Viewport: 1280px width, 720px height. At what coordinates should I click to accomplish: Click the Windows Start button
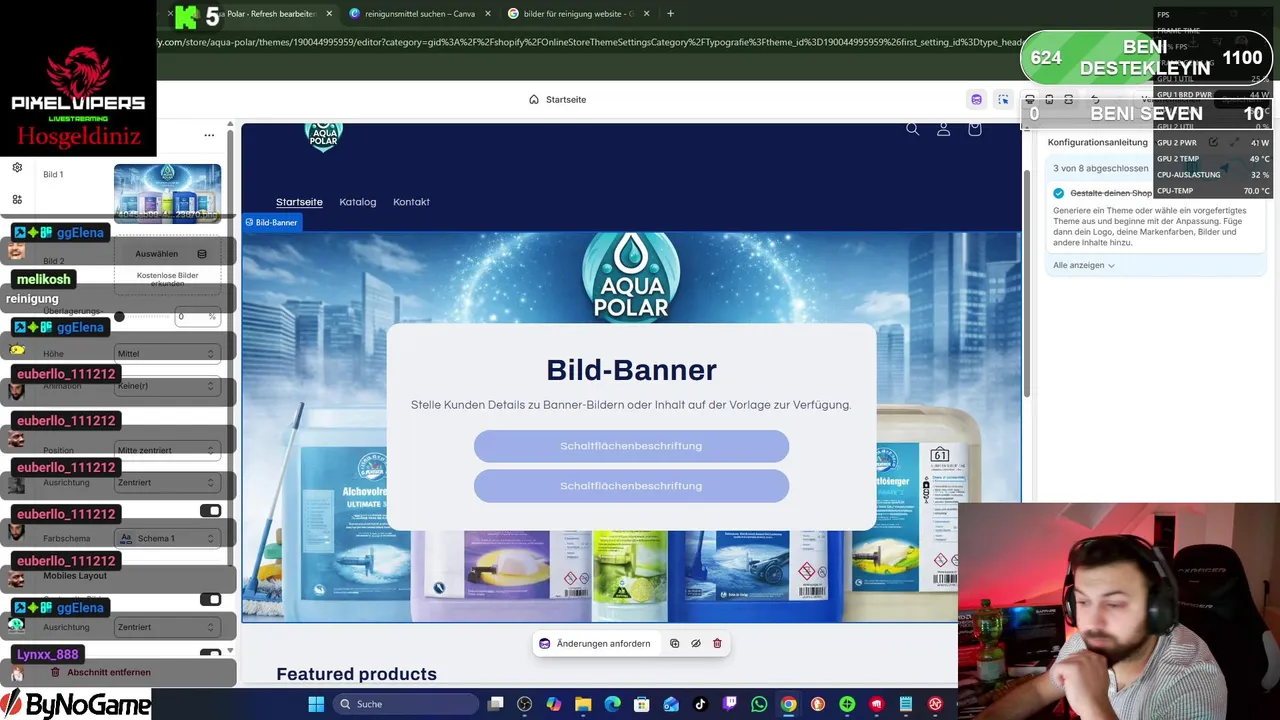[316, 704]
